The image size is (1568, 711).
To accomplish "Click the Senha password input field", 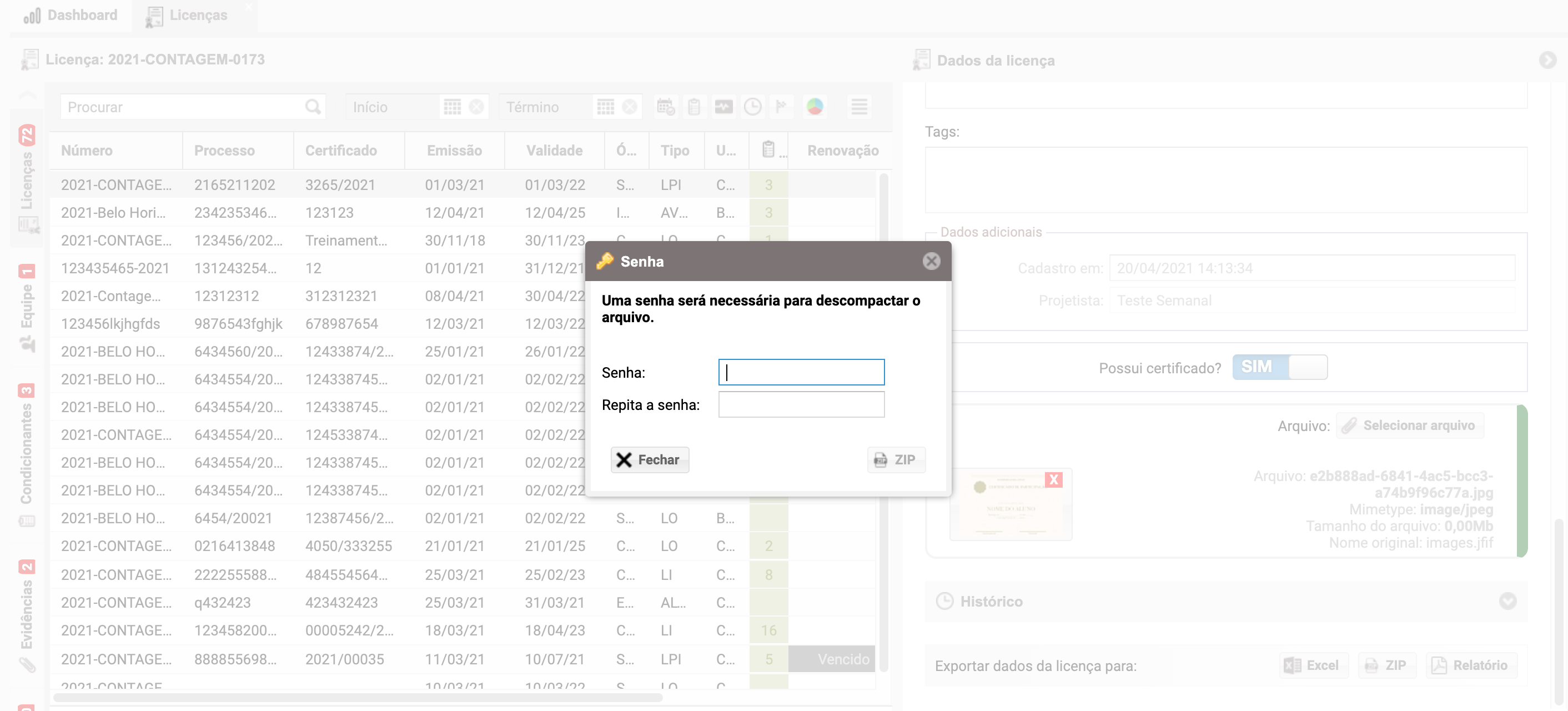I will tap(801, 372).
